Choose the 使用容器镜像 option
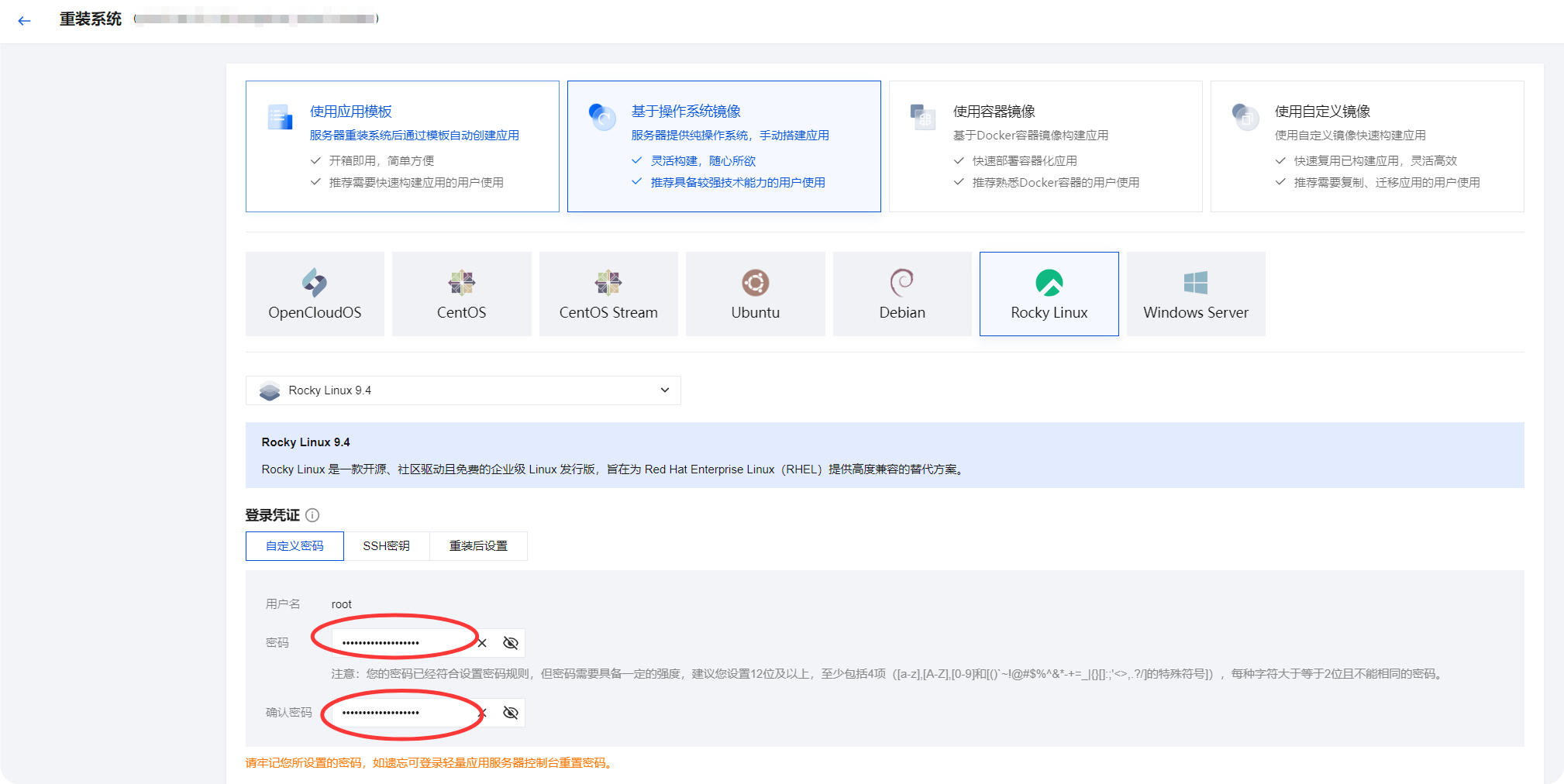Image resolution: width=1564 pixels, height=784 pixels. [x=1045, y=146]
